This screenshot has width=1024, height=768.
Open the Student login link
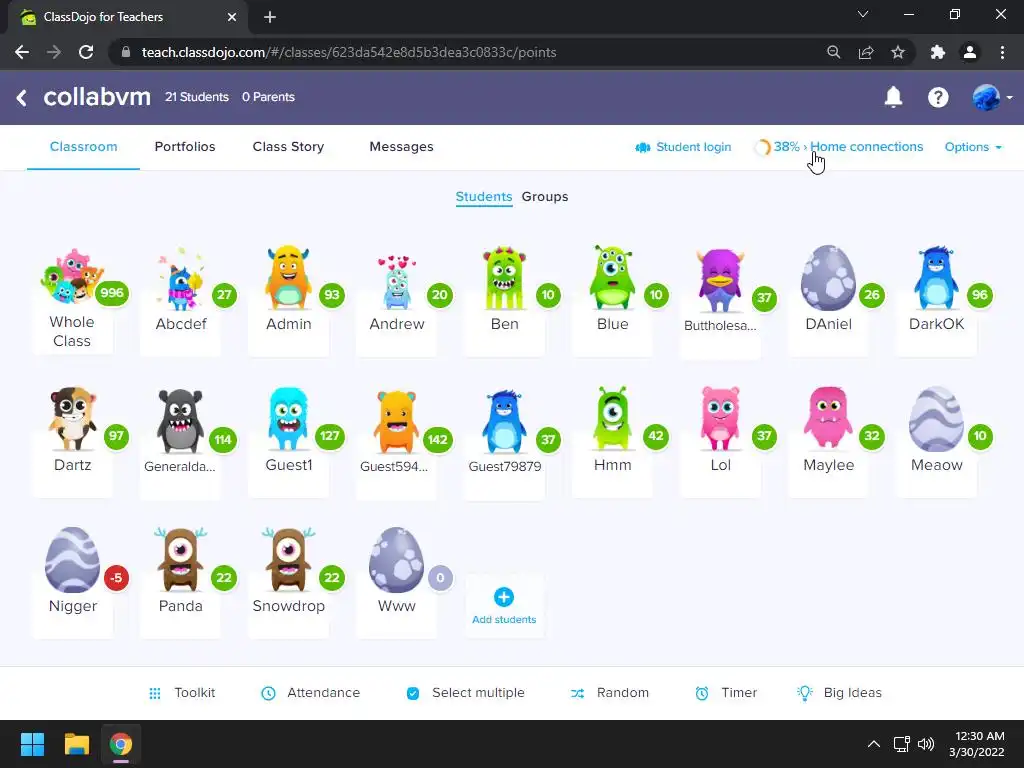(x=683, y=147)
